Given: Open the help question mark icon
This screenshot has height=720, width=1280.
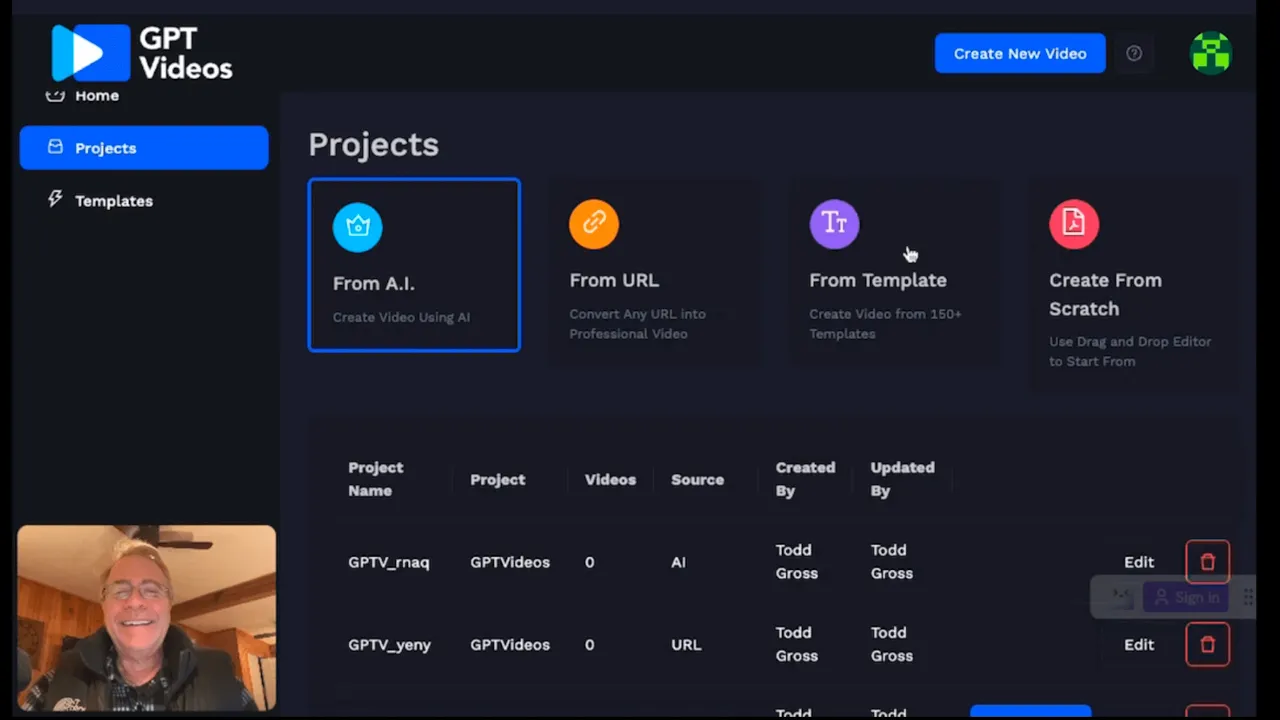Looking at the screenshot, I should click(1134, 53).
